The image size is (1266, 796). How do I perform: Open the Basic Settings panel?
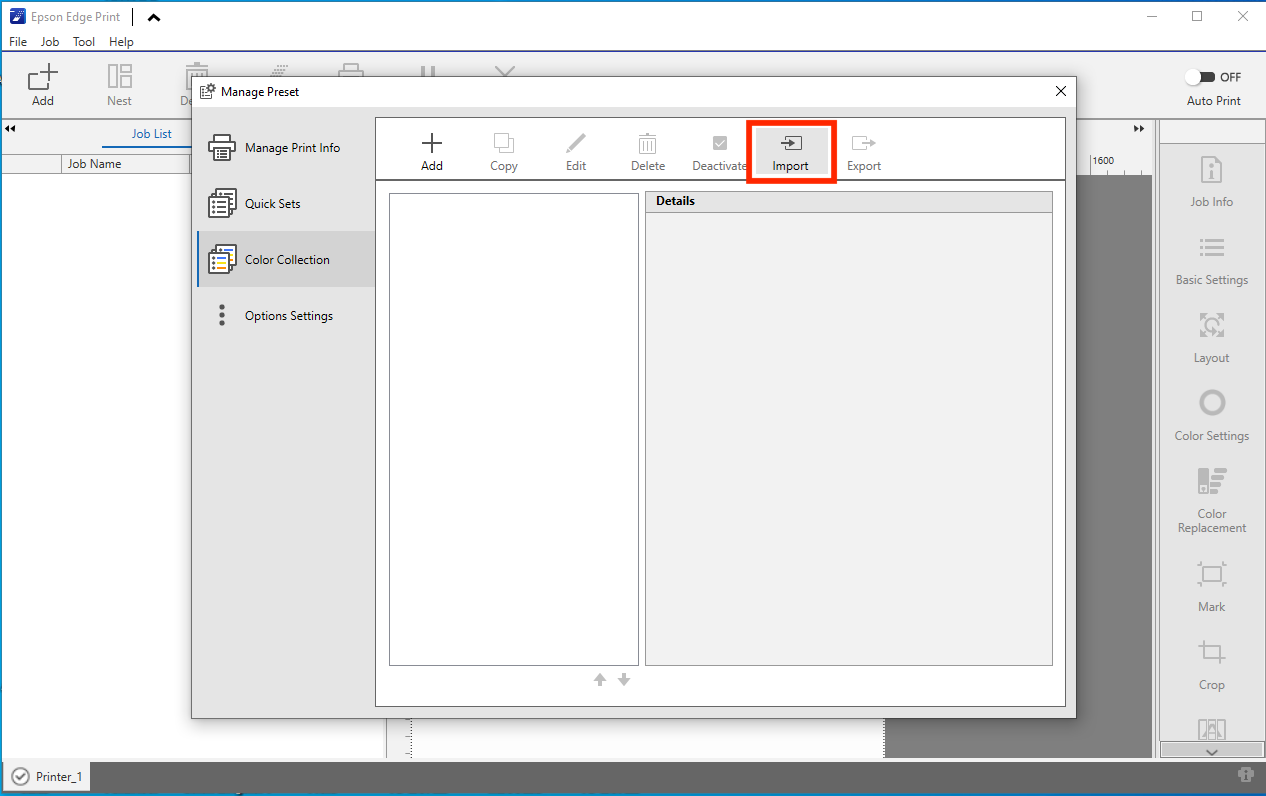(1211, 260)
